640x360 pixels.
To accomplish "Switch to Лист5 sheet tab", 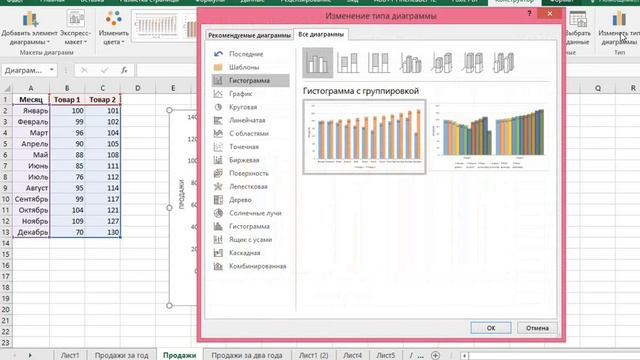I will (386, 356).
